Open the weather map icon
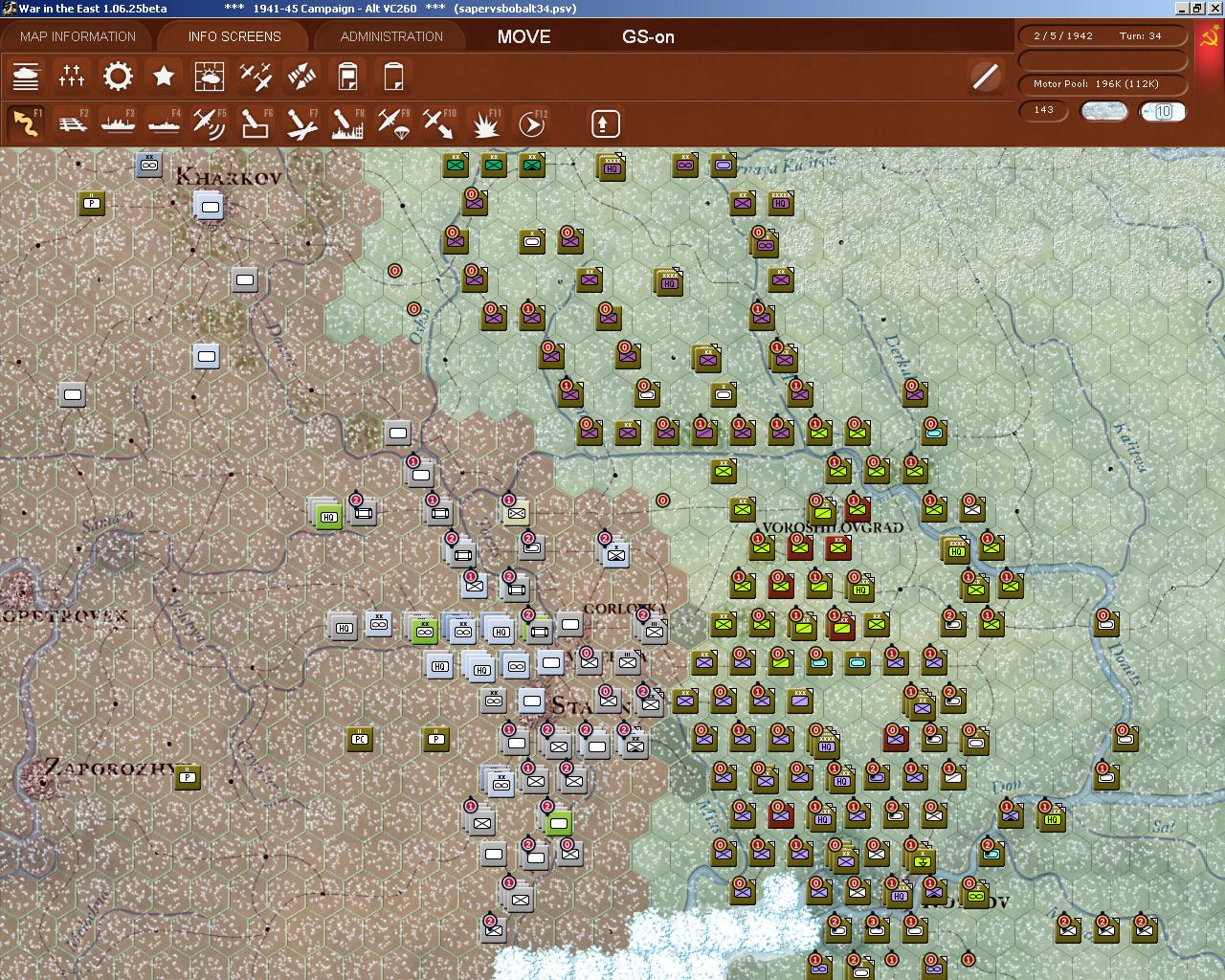The width and height of the screenshot is (1225, 980). pos(210,76)
